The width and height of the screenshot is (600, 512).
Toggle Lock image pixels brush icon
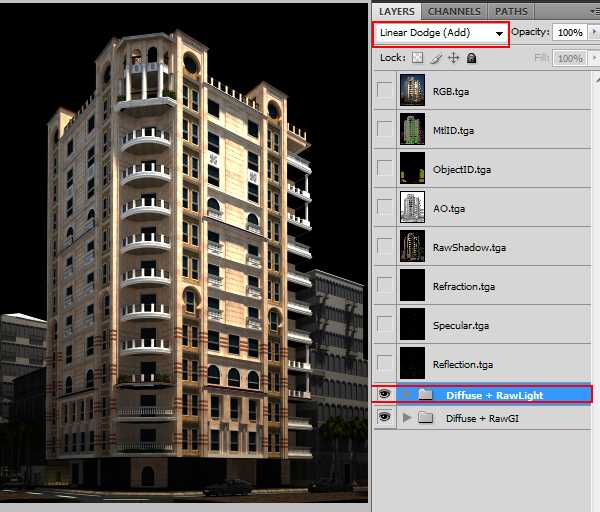point(436,58)
